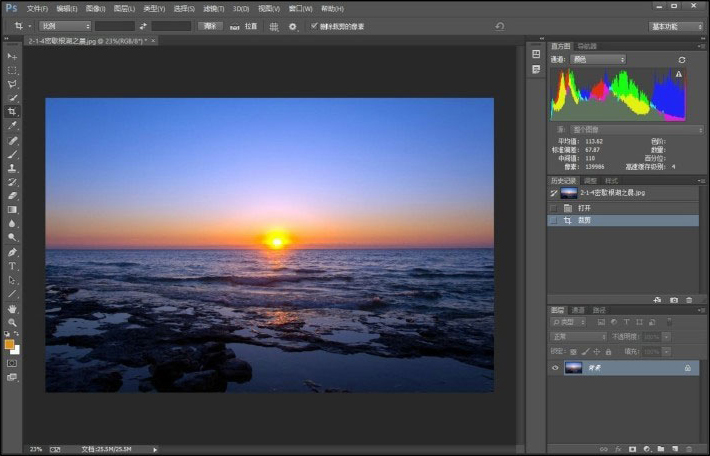710x456 pixels.
Task: Toggle the history source box beside 打开
Action: [554, 208]
